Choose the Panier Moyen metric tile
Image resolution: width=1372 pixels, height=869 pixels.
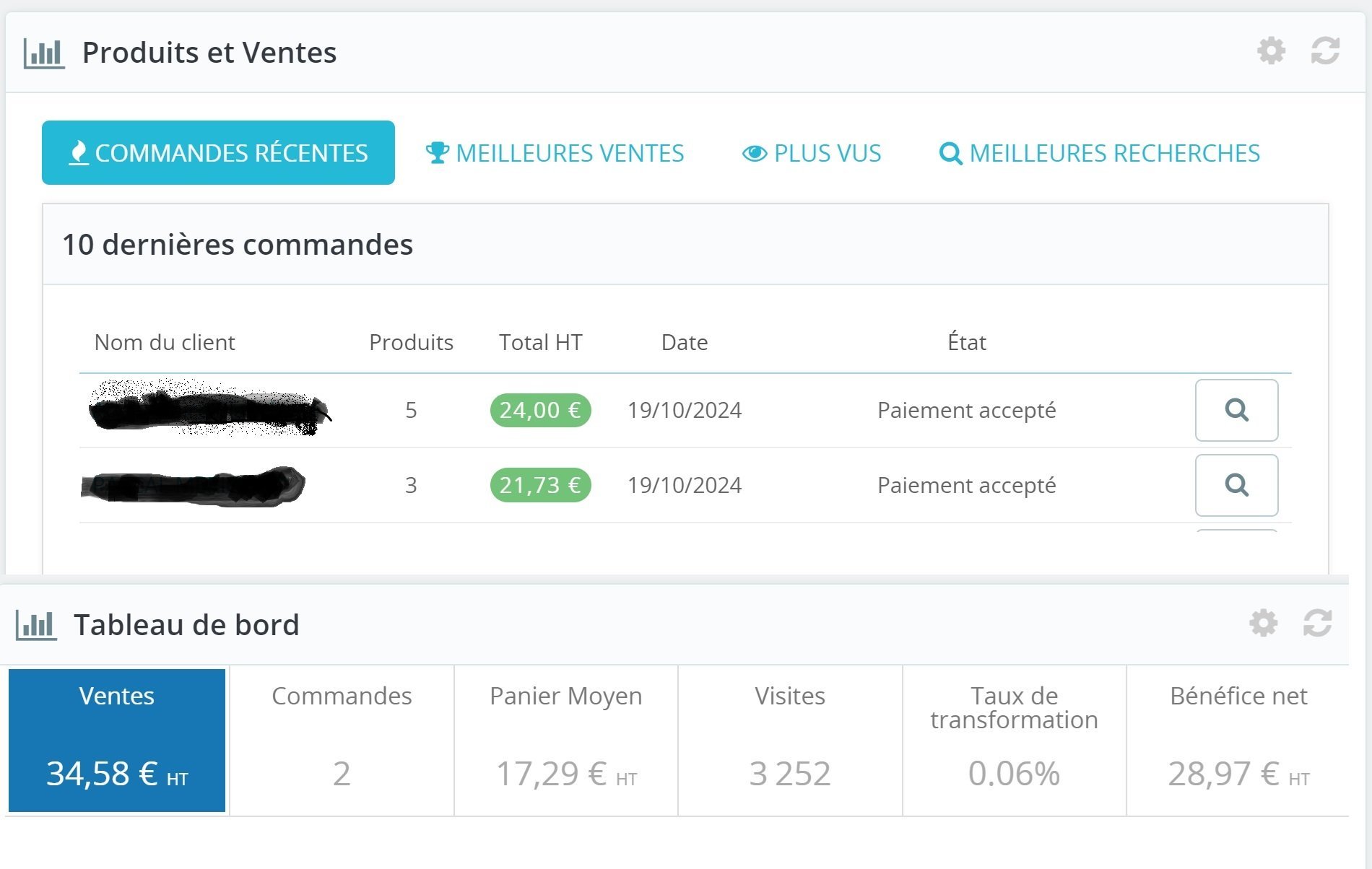566,741
